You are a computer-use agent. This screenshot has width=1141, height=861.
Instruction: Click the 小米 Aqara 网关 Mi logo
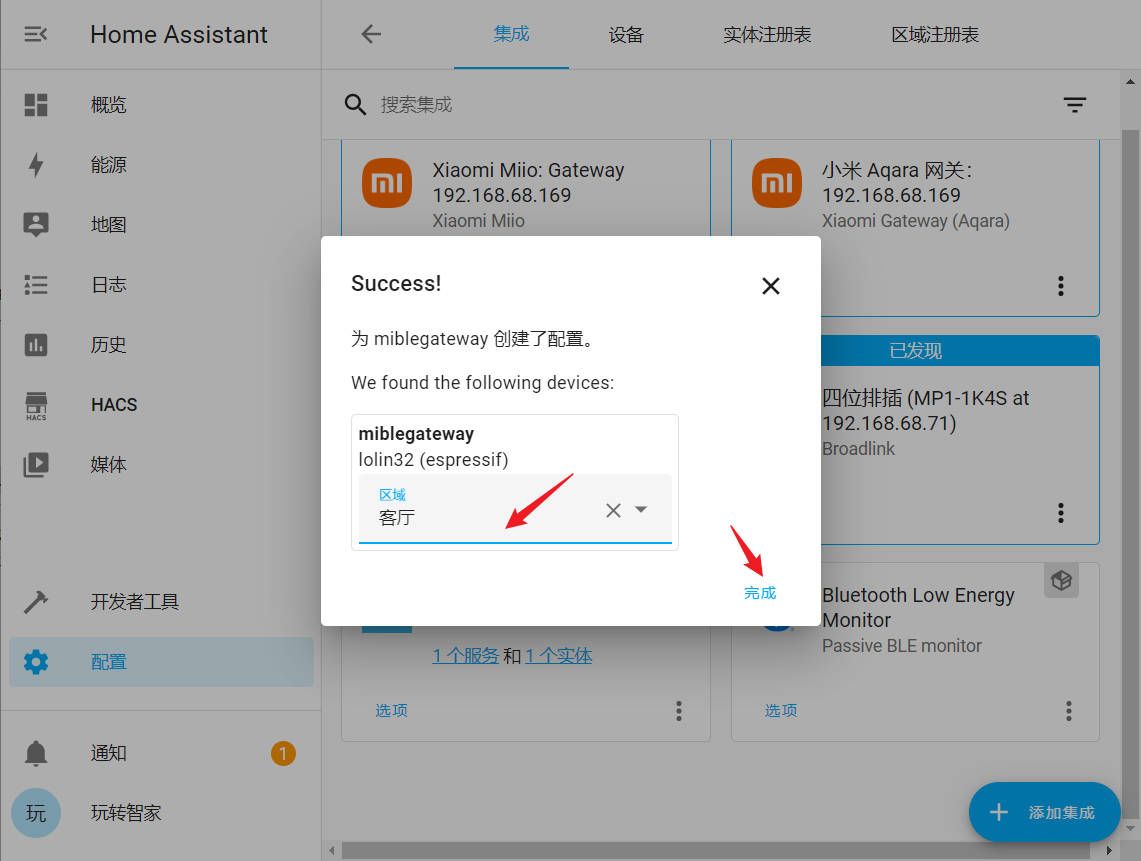777,183
